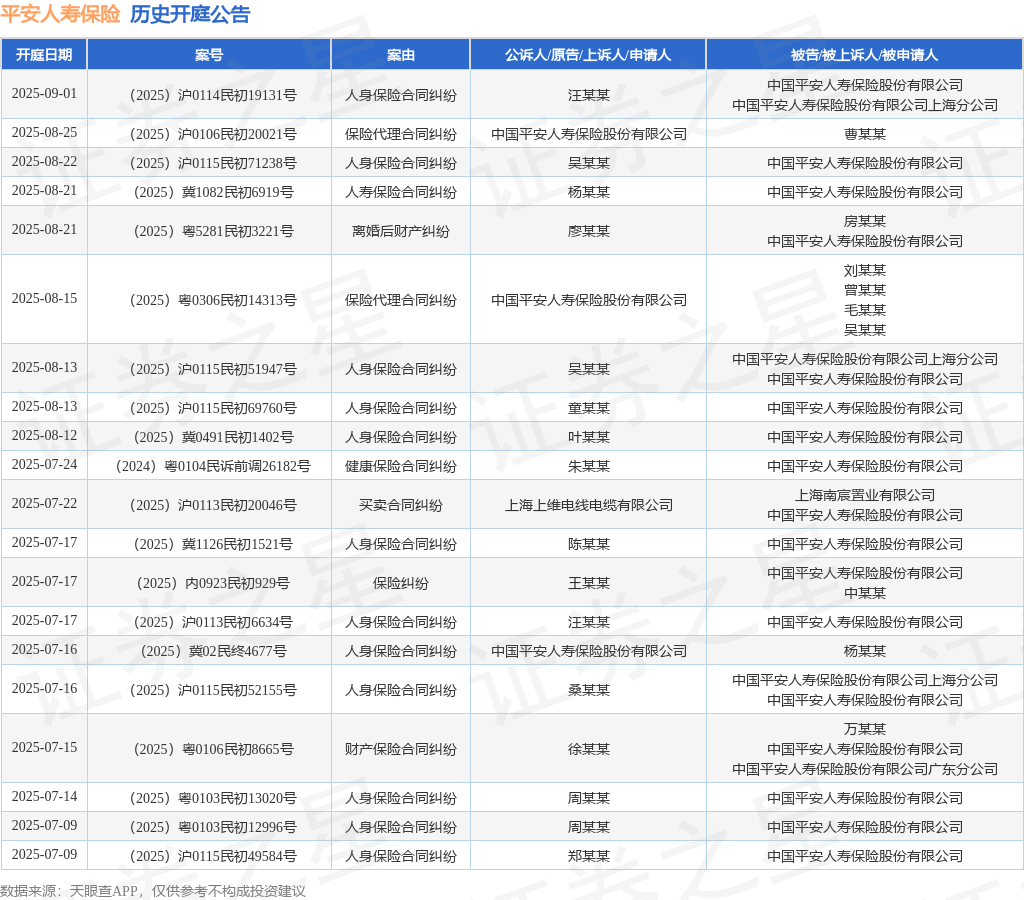
Task: Select case number (2025)粤0106民初8665号
Action: (x=213, y=749)
